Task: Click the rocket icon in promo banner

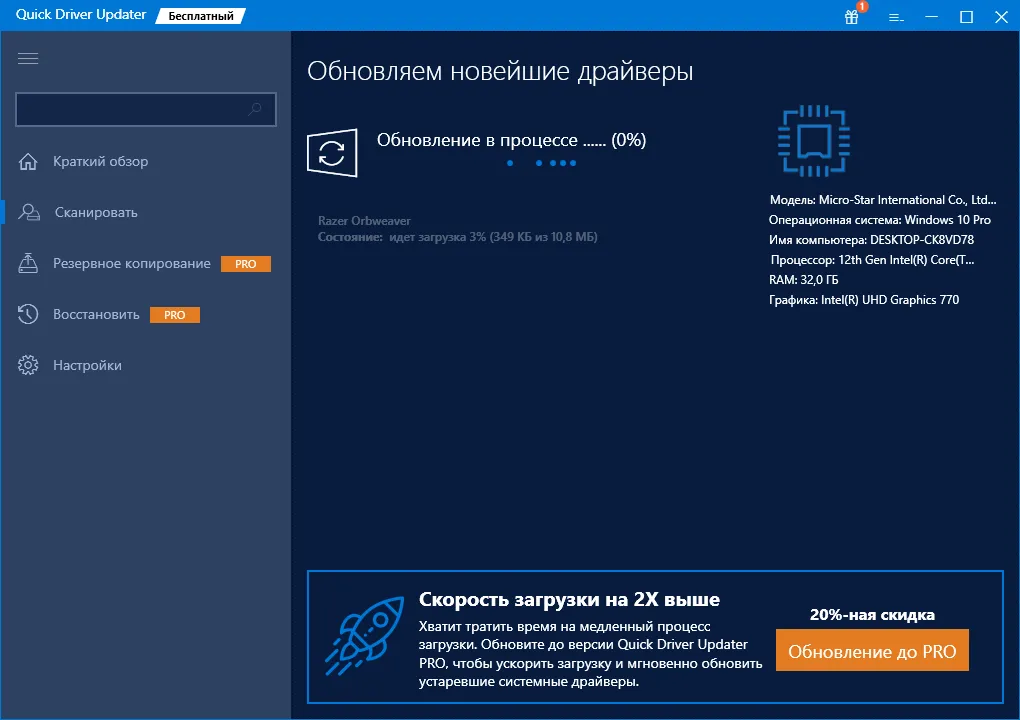Action: [x=364, y=635]
